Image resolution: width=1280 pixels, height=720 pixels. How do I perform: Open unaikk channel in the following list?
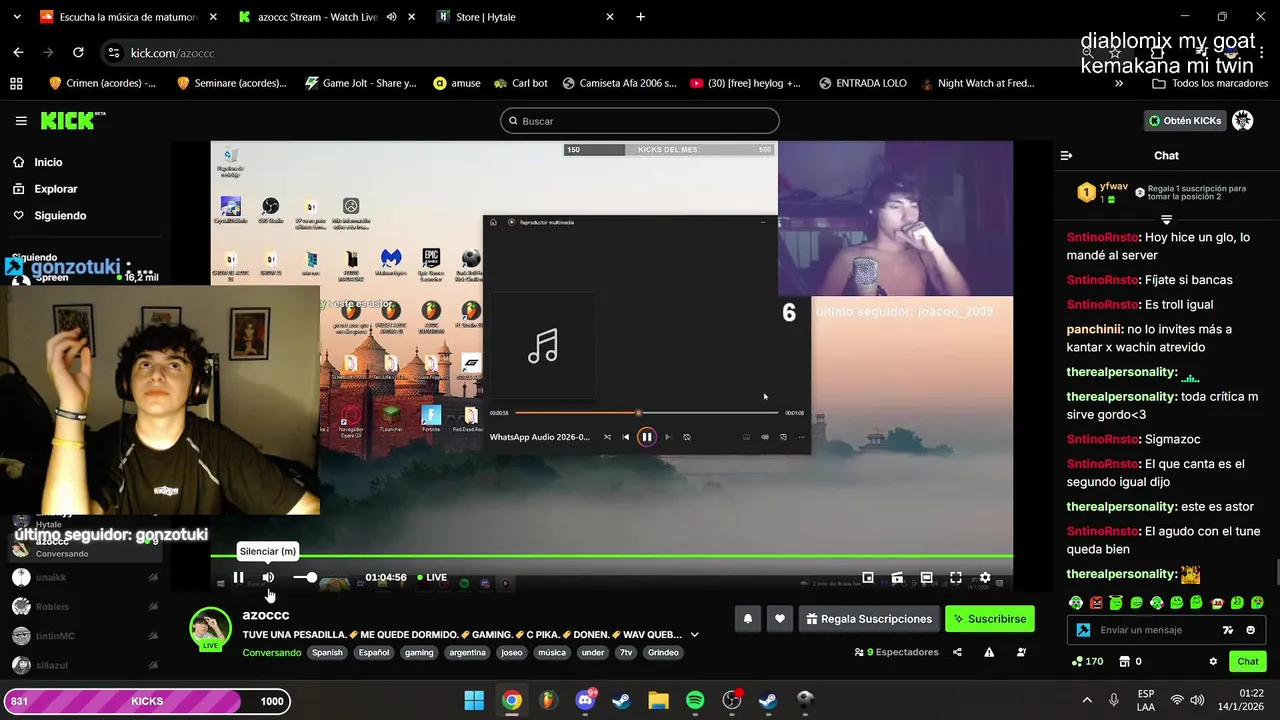(x=85, y=577)
